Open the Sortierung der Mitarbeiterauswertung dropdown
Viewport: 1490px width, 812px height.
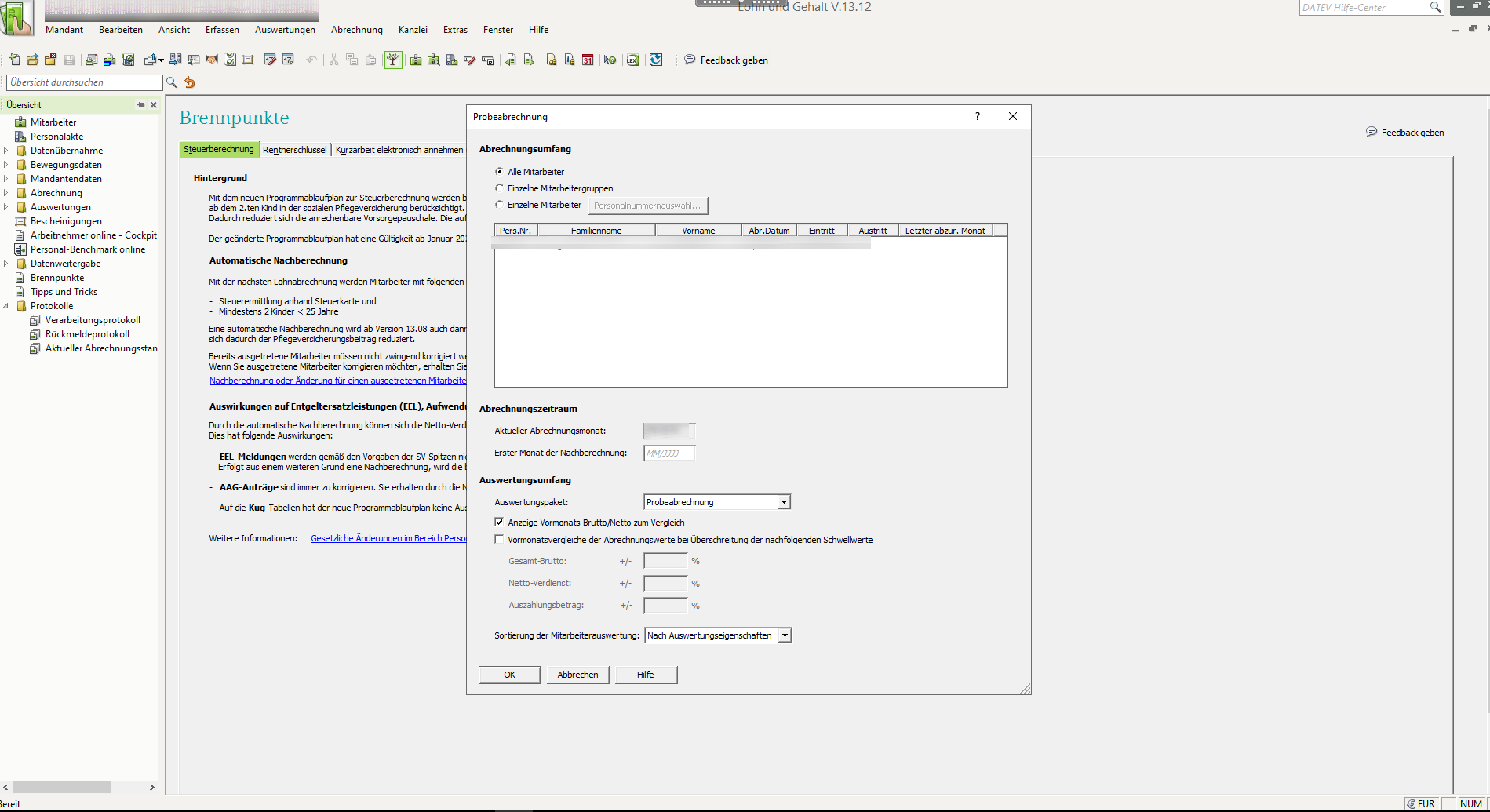[784, 635]
